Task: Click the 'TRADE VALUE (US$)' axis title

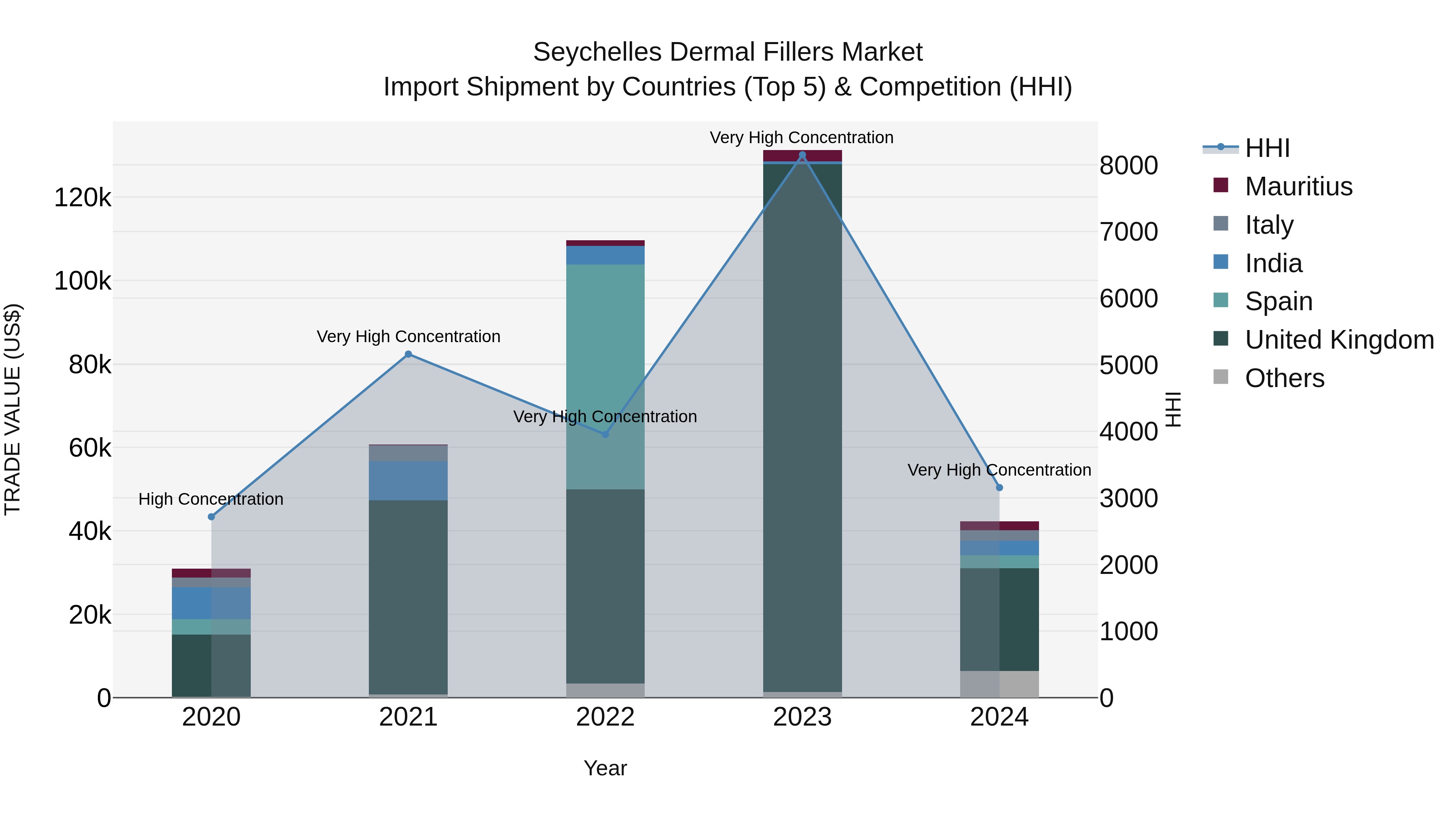Action: (13, 409)
